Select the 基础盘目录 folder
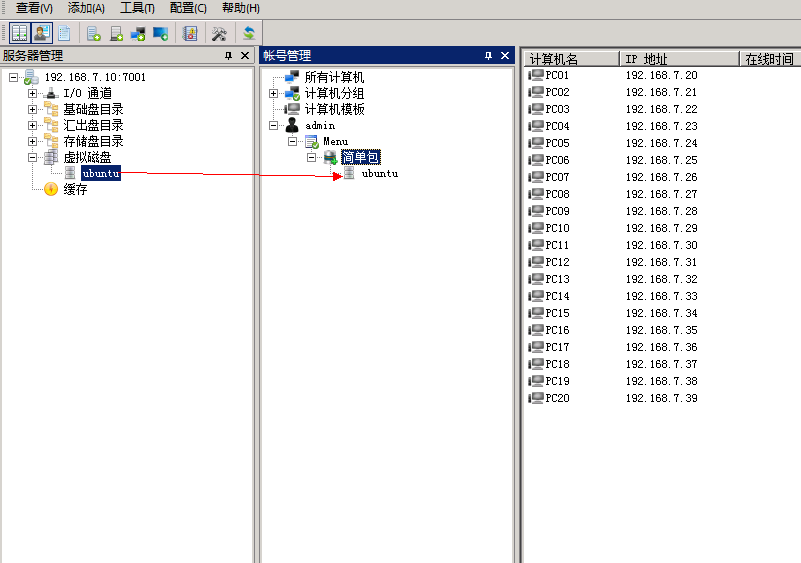Image resolution: width=801 pixels, height=563 pixels. (93, 109)
